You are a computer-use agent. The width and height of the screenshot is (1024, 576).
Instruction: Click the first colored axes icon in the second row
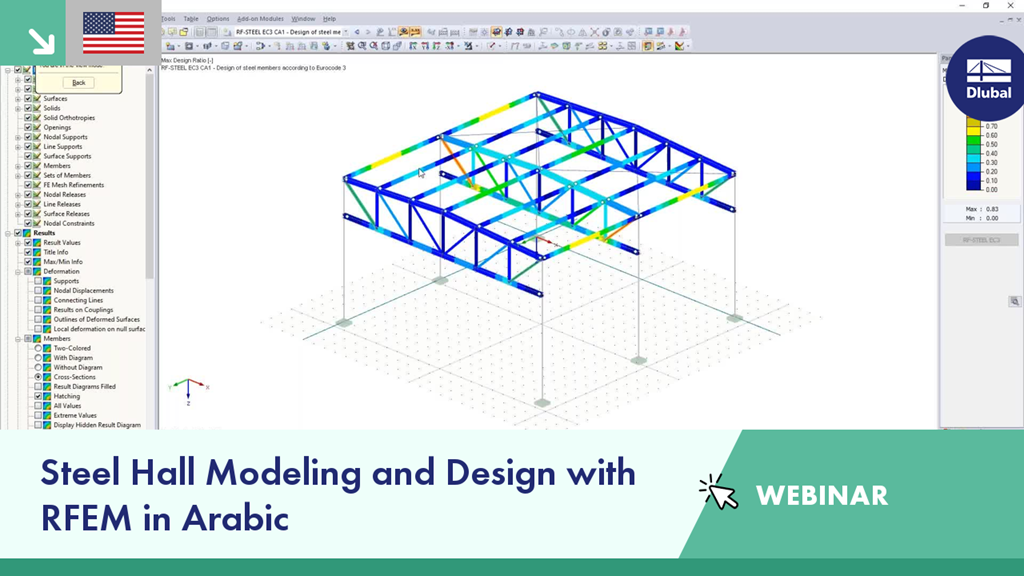413,46
